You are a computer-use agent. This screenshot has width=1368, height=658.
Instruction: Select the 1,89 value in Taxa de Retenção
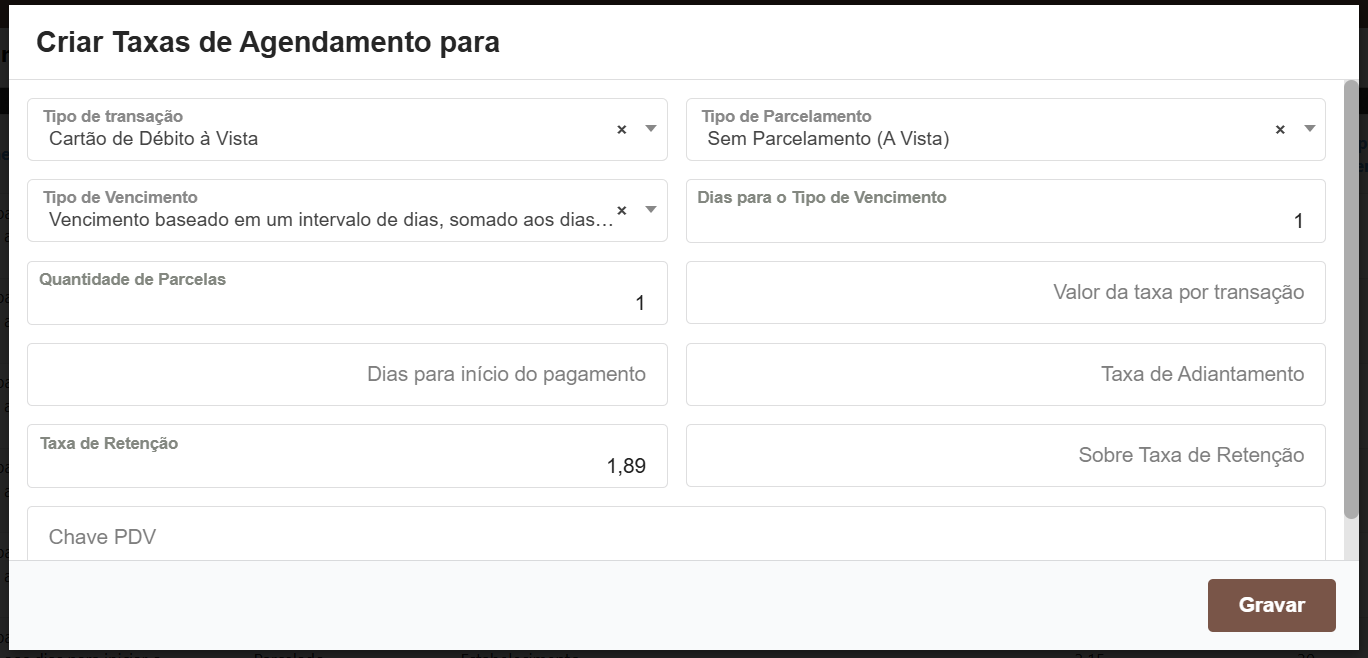pos(625,464)
